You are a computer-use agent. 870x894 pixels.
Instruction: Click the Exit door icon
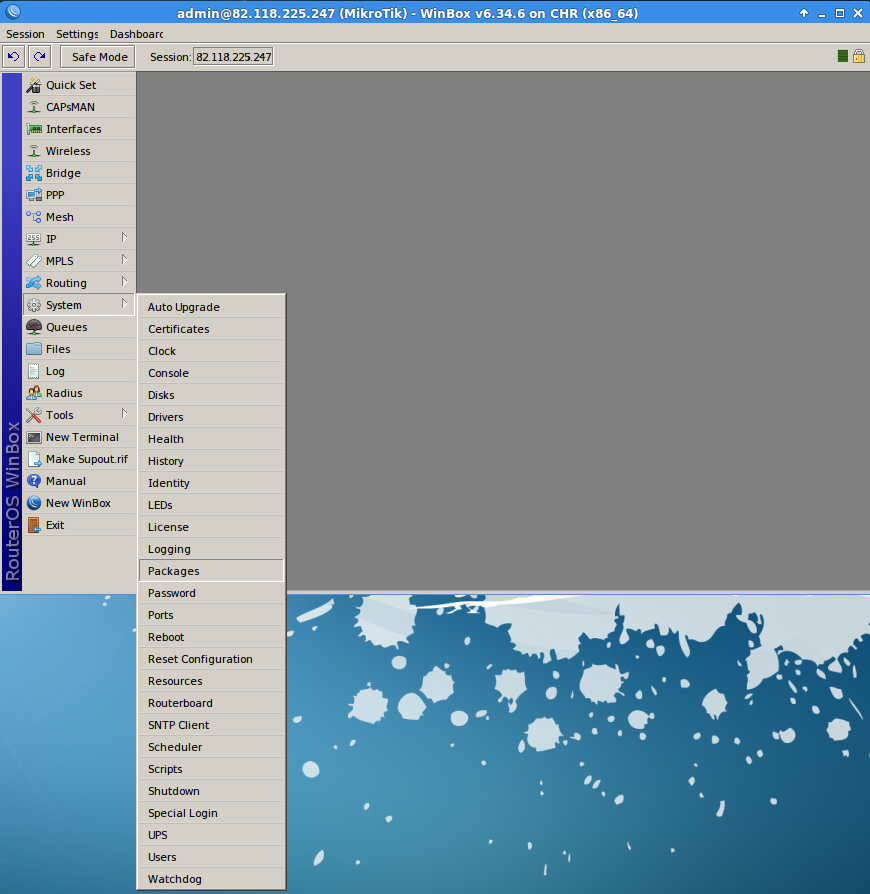34,525
